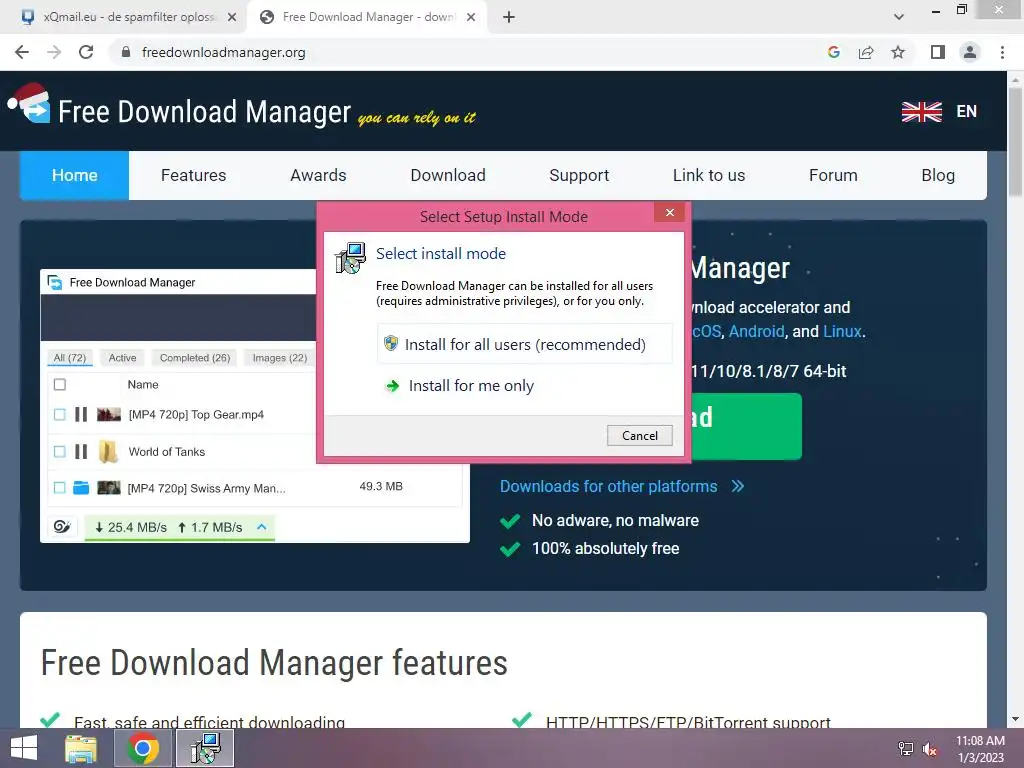Click the Google icon in address bar

pyautogui.click(x=833, y=52)
